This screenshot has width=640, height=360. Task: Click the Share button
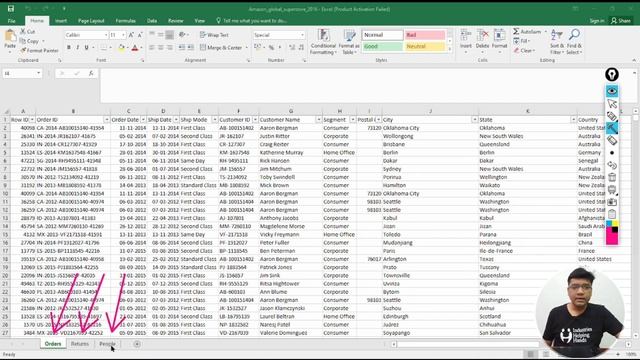pyautogui.click(x=620, y=21)
